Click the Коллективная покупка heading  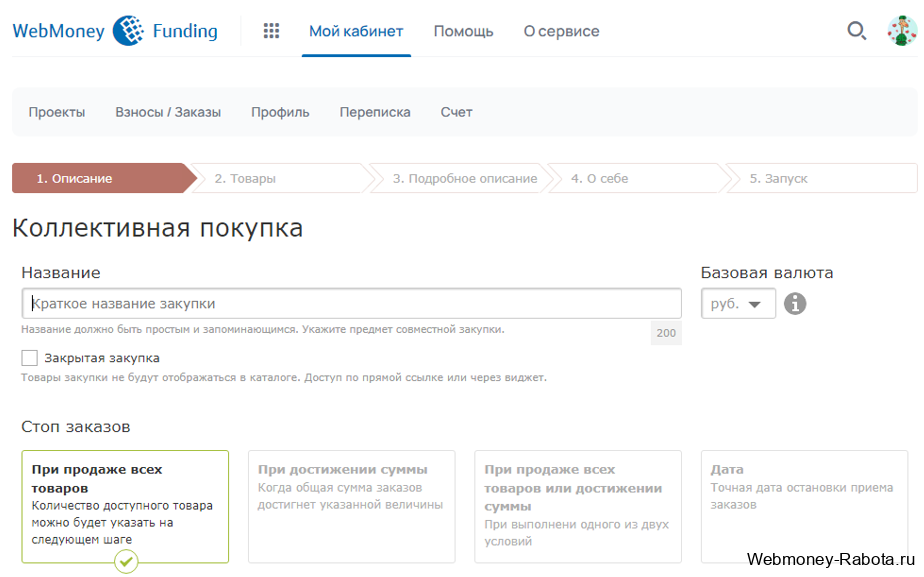pyautogui.click(x=157, y=228)
